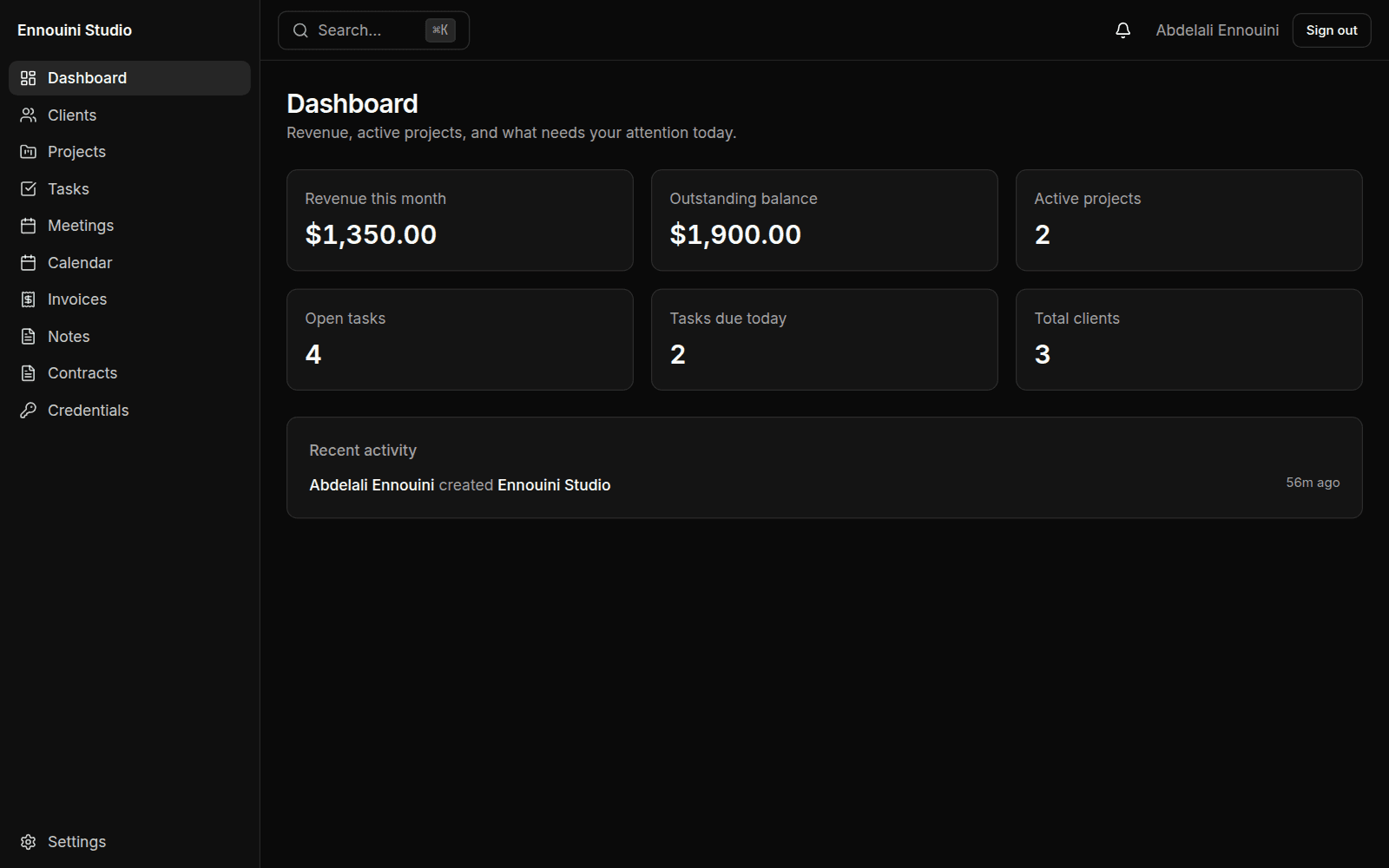This screenshot has height=868, width=1389.
Task: Open notifications bell icon
Action: [x=1122, y=30]
